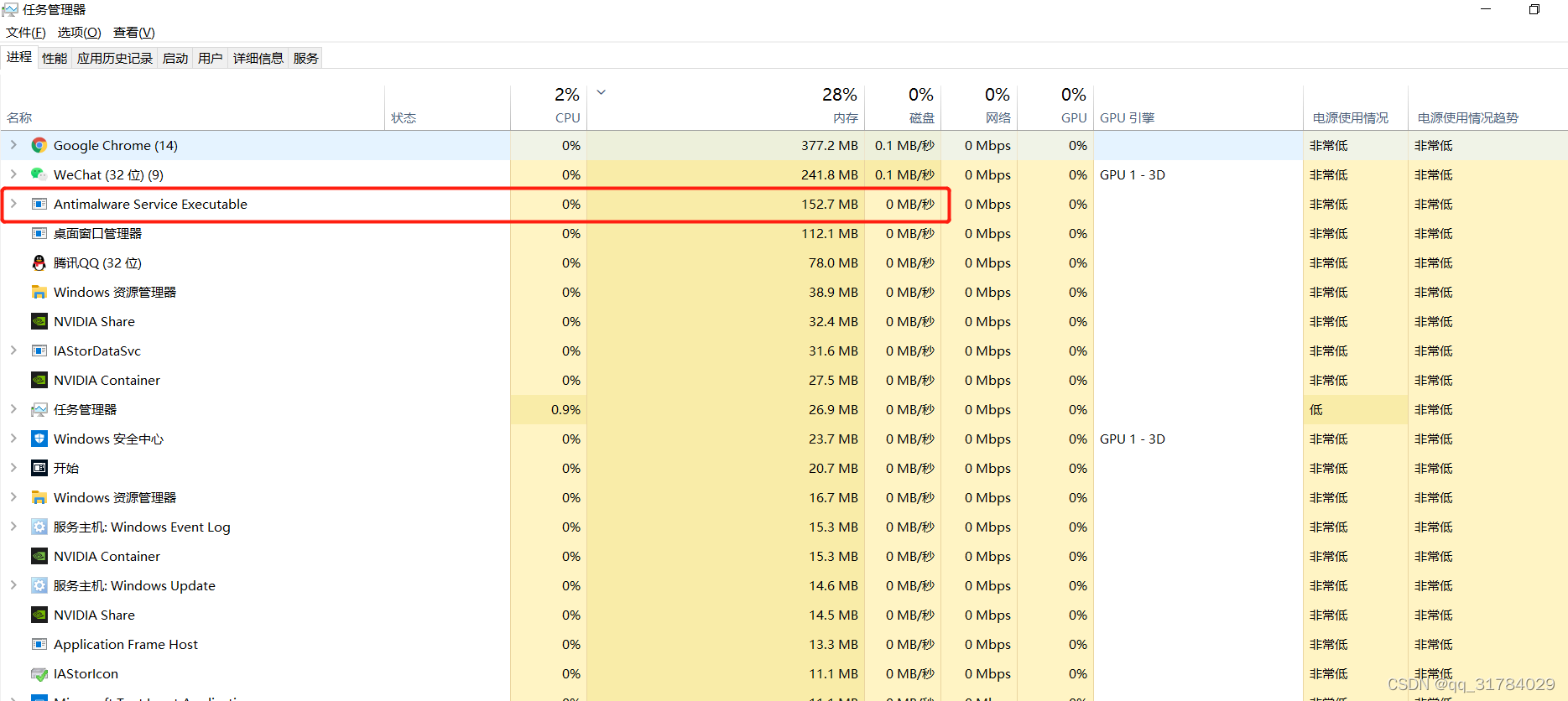
Task: Select the 377.2 MB memory cell
Action: (x=726, y=145)
